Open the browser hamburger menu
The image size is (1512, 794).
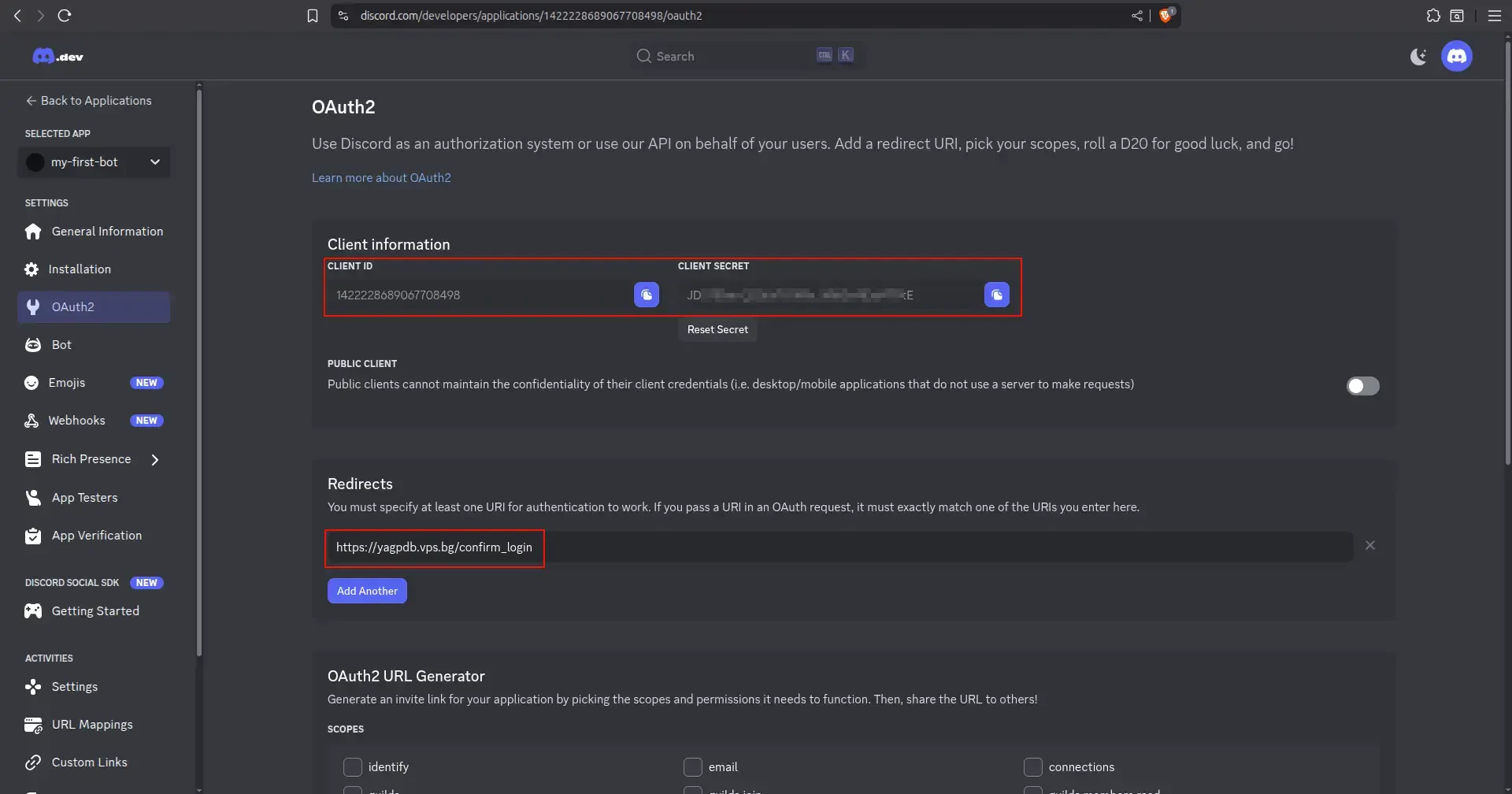pos(1494,16)
